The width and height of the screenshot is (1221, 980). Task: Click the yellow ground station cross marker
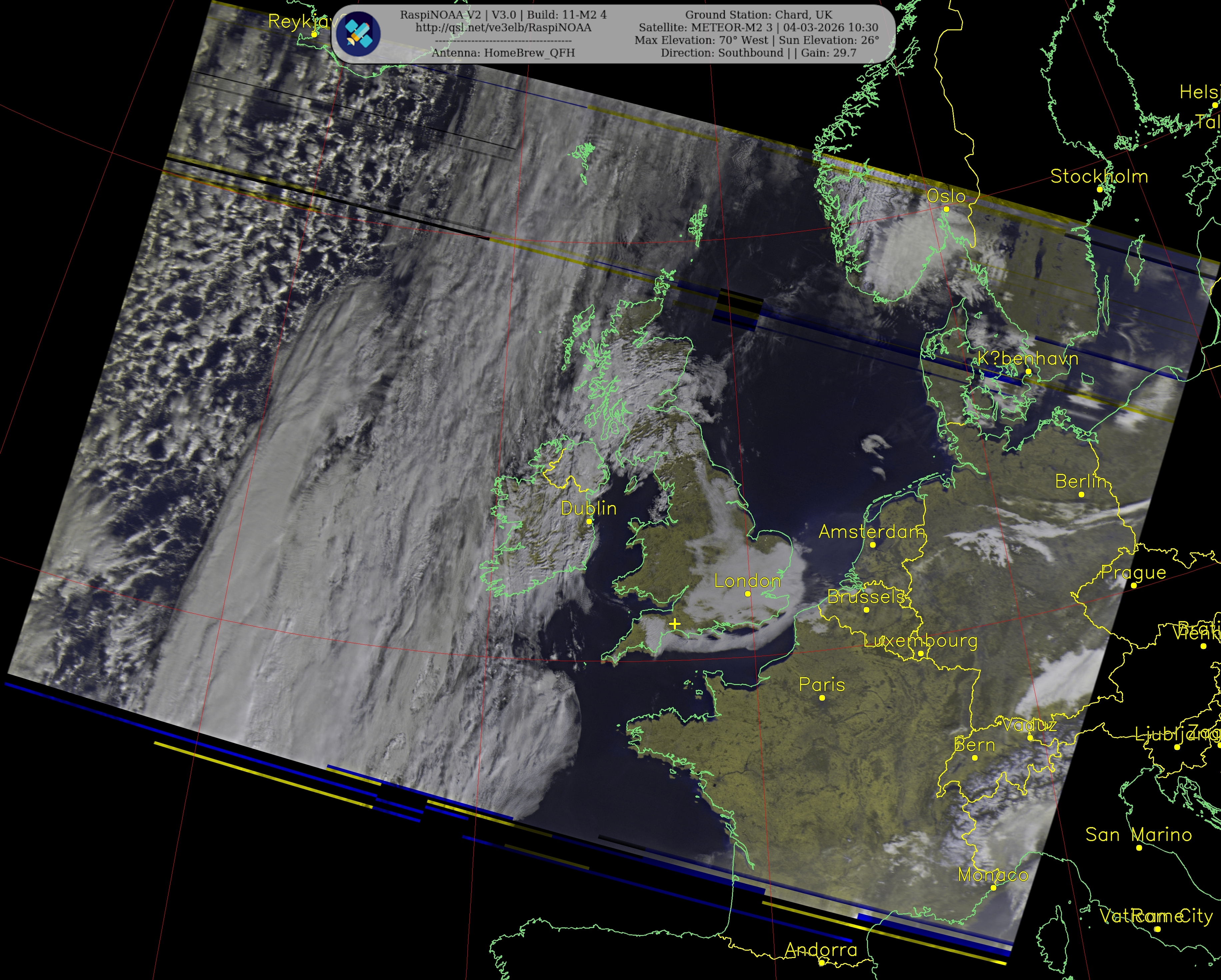click(x=674, y=624)
